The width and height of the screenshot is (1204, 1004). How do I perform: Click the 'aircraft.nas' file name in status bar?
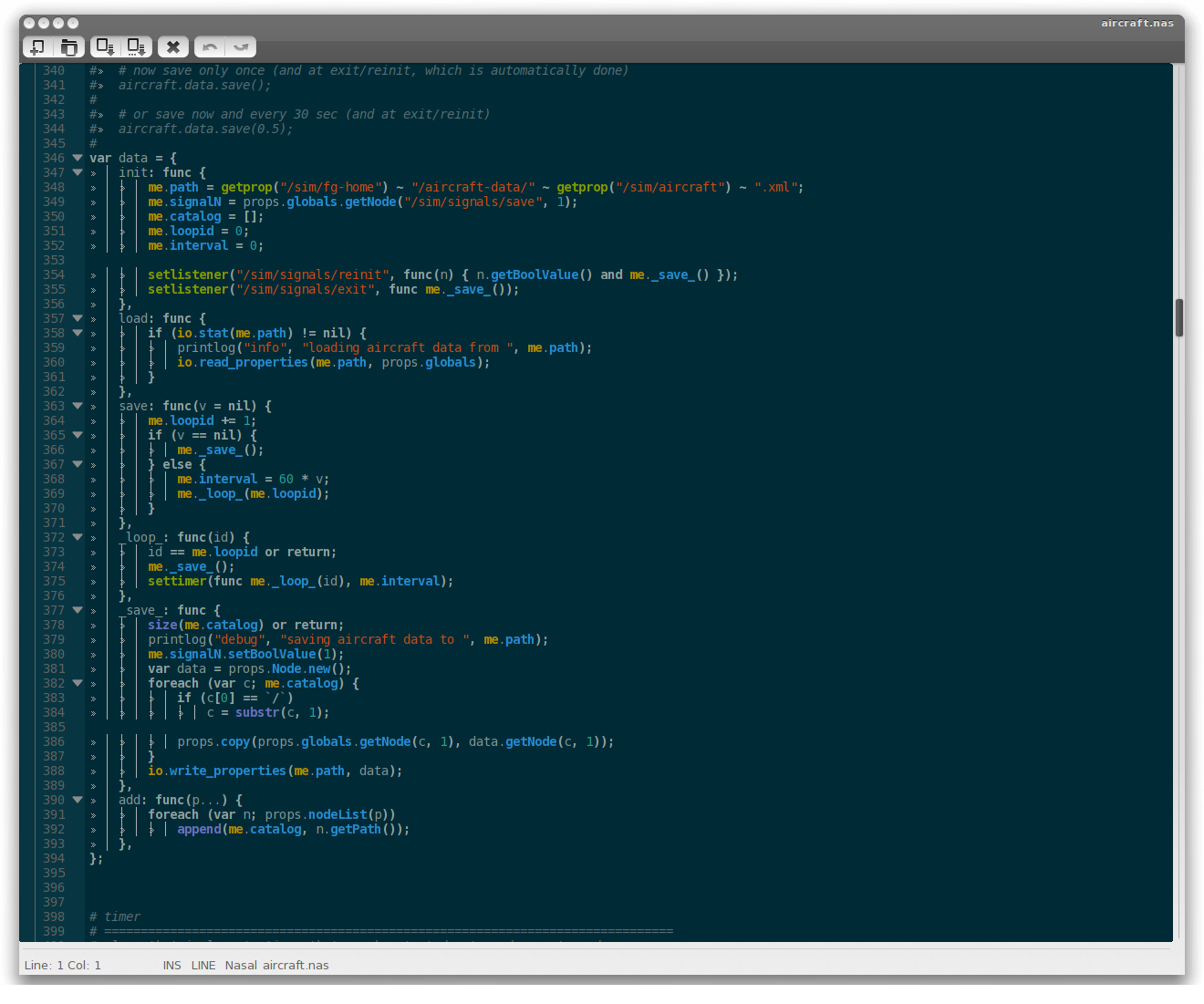[296, 965]
